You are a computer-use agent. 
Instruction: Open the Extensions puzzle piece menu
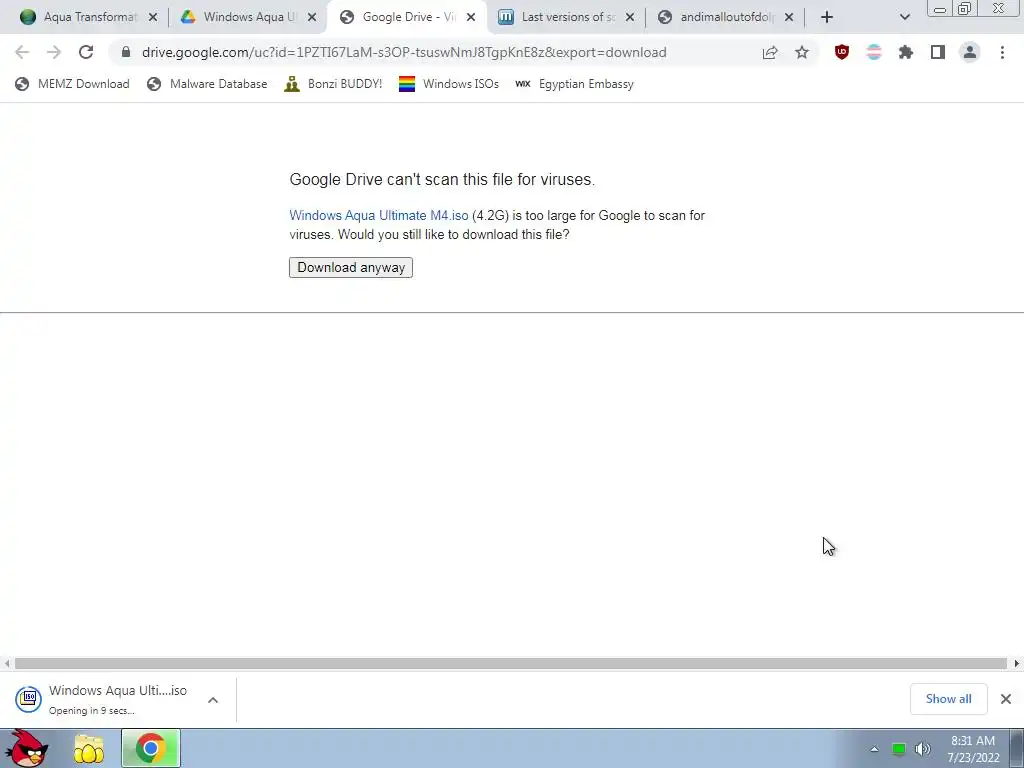pyautogui.click(x=906, y=52)
